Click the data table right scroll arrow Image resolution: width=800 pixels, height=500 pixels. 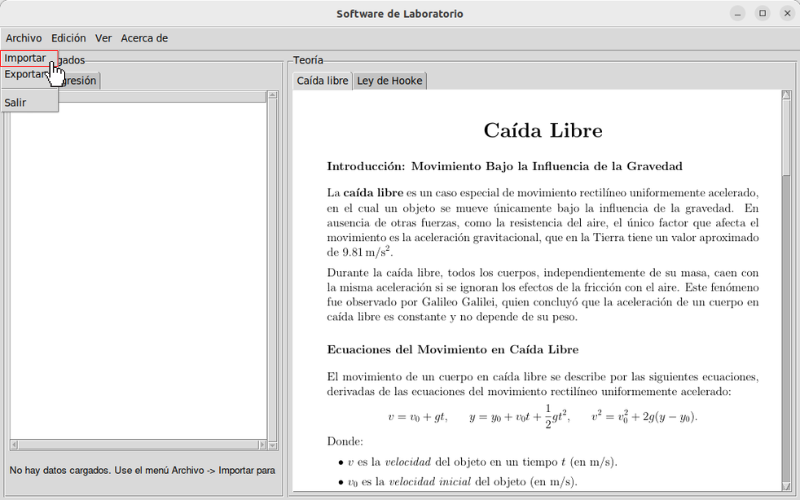(262, 445)
